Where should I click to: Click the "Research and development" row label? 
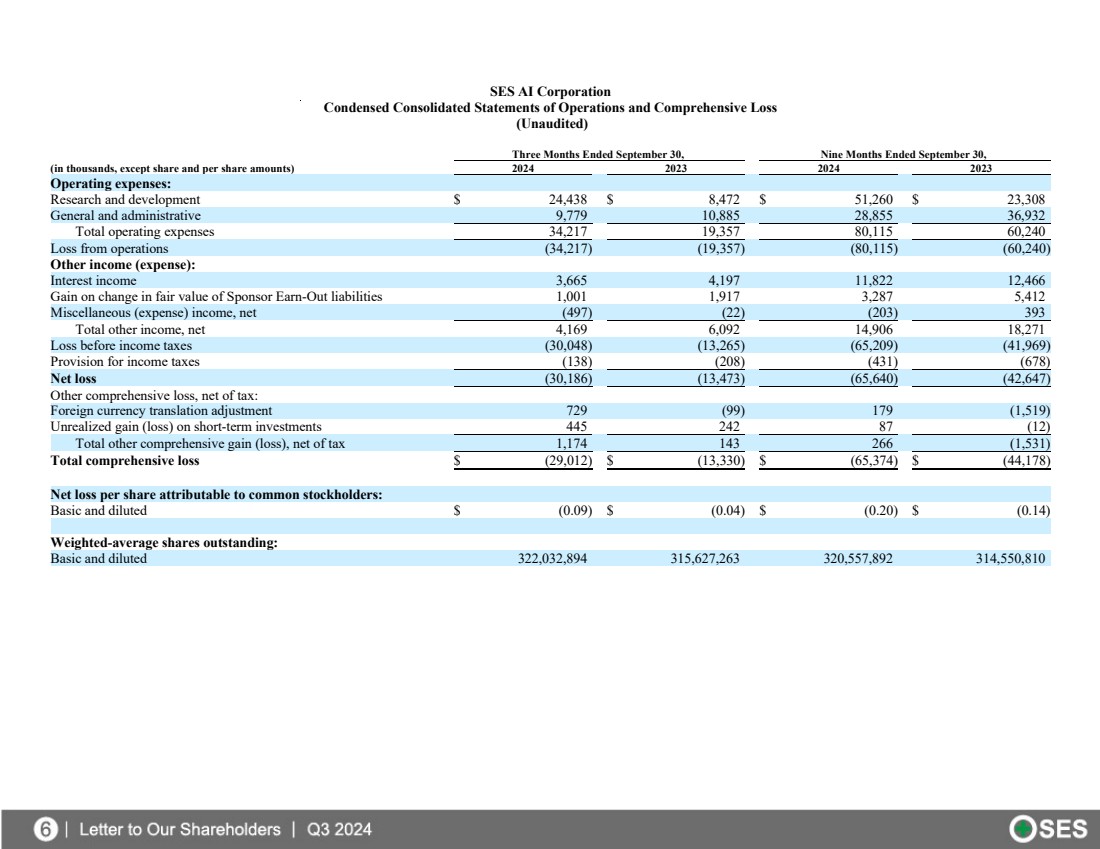(125, 199)
